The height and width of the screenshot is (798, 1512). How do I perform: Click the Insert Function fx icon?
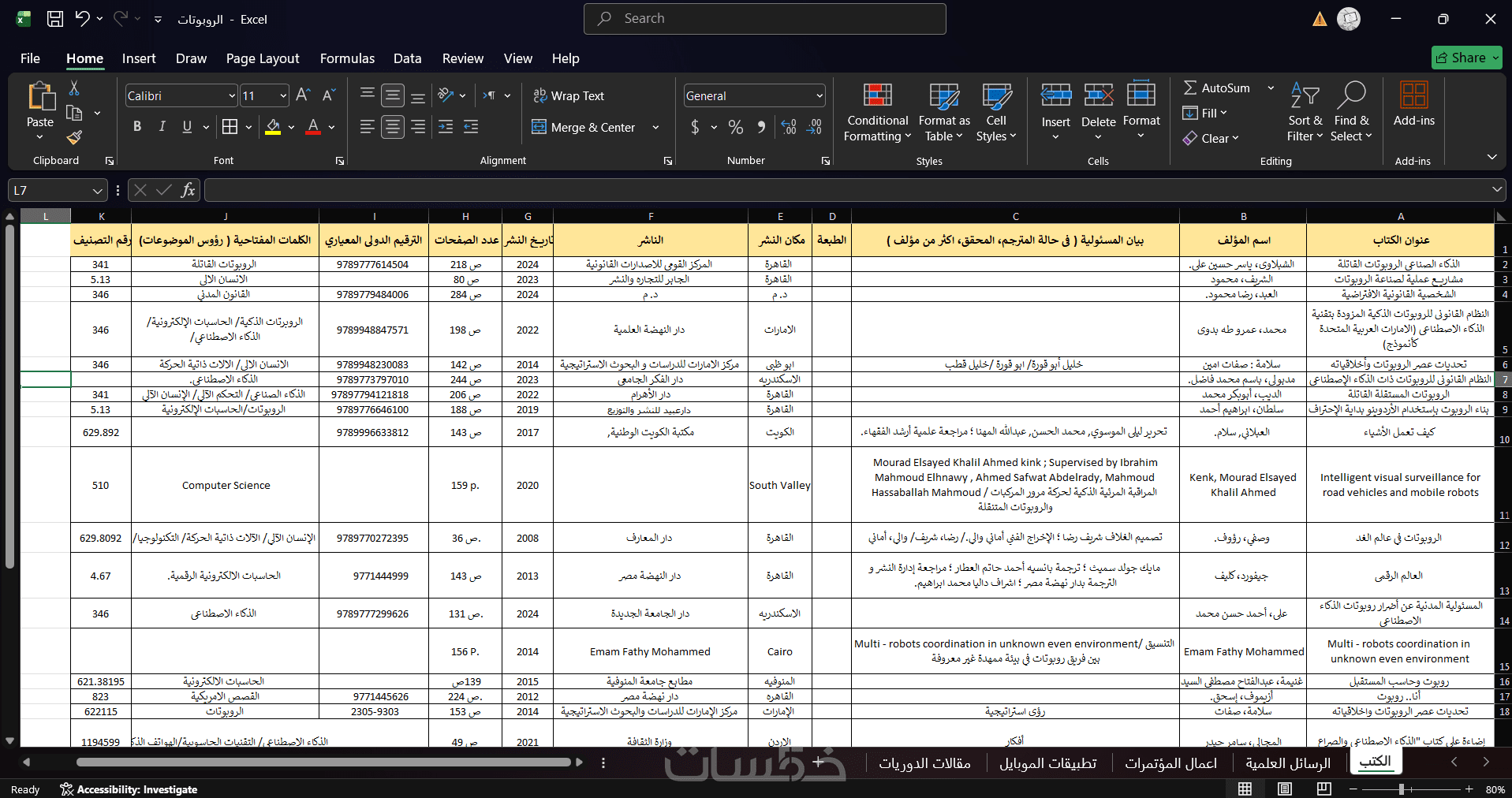click(x=188, y=190)
